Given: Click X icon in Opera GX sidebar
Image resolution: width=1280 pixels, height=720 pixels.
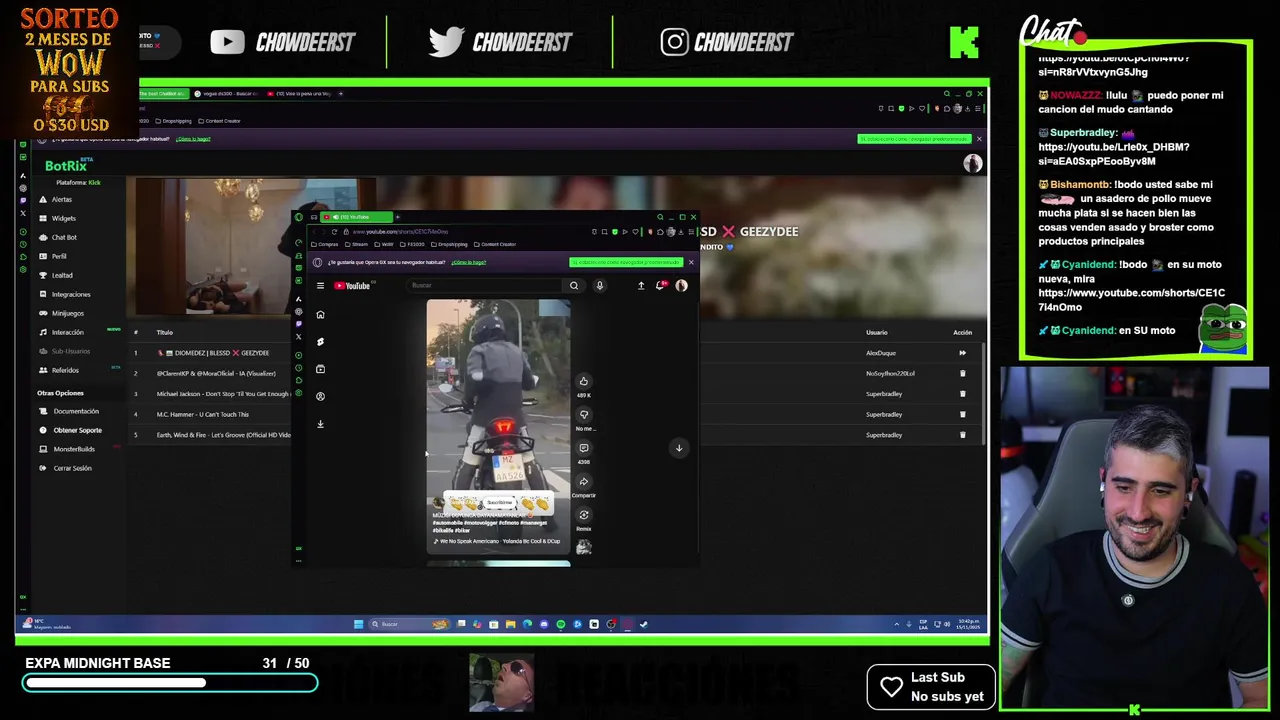Looking at the screenshot, I should tap(298, 336).
